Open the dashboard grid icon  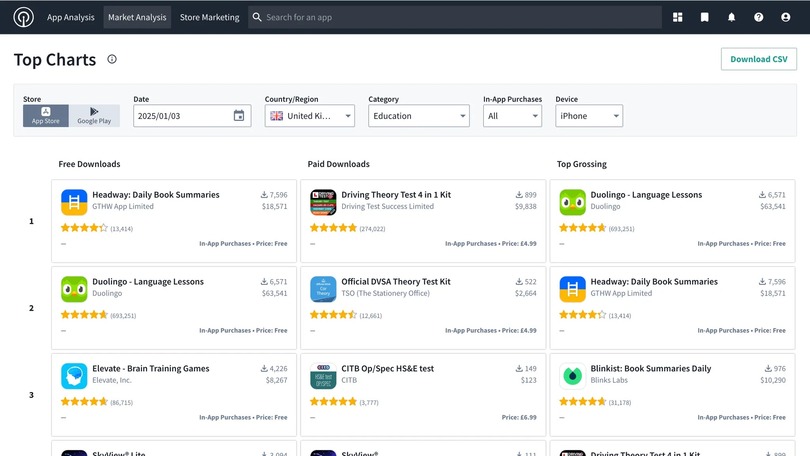click(x=678, y=17)
